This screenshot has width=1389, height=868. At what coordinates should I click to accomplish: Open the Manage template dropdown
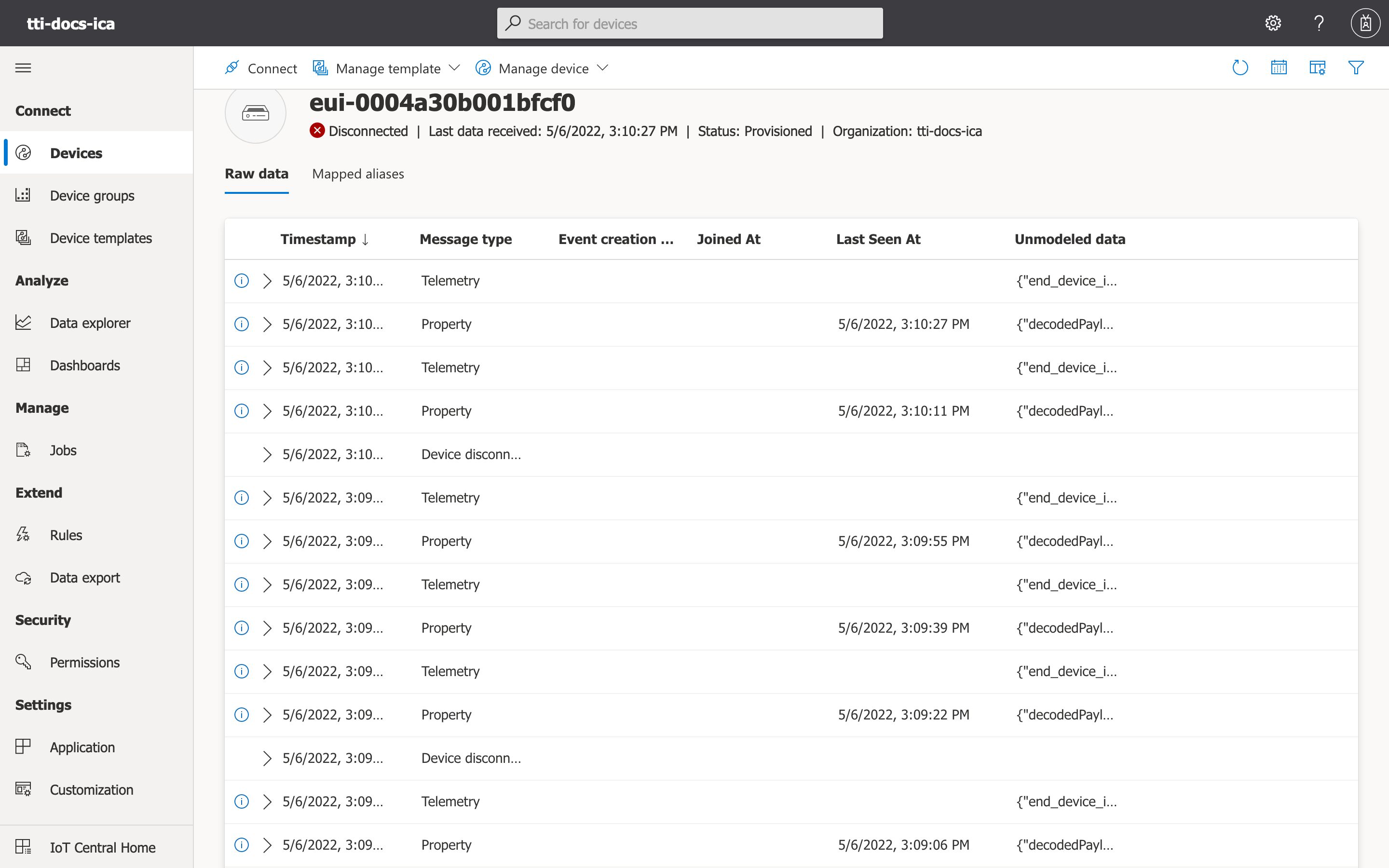(x=387, y=68)
